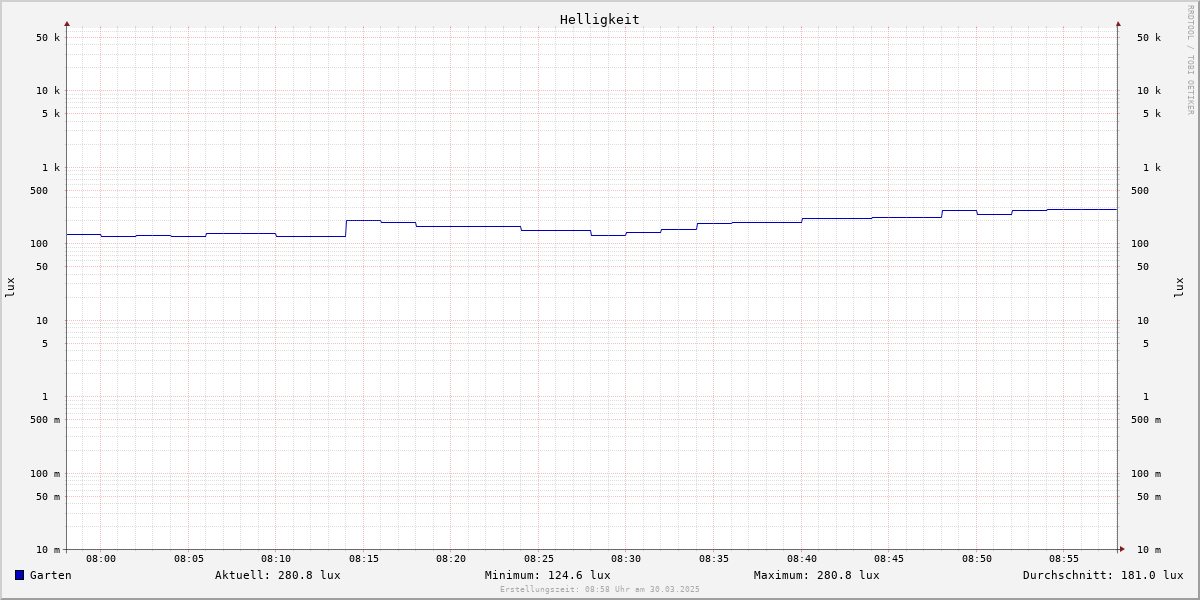
Task: Click the Erstellungszeit 08:58 Uhr footer text
Action: point(600,589)
